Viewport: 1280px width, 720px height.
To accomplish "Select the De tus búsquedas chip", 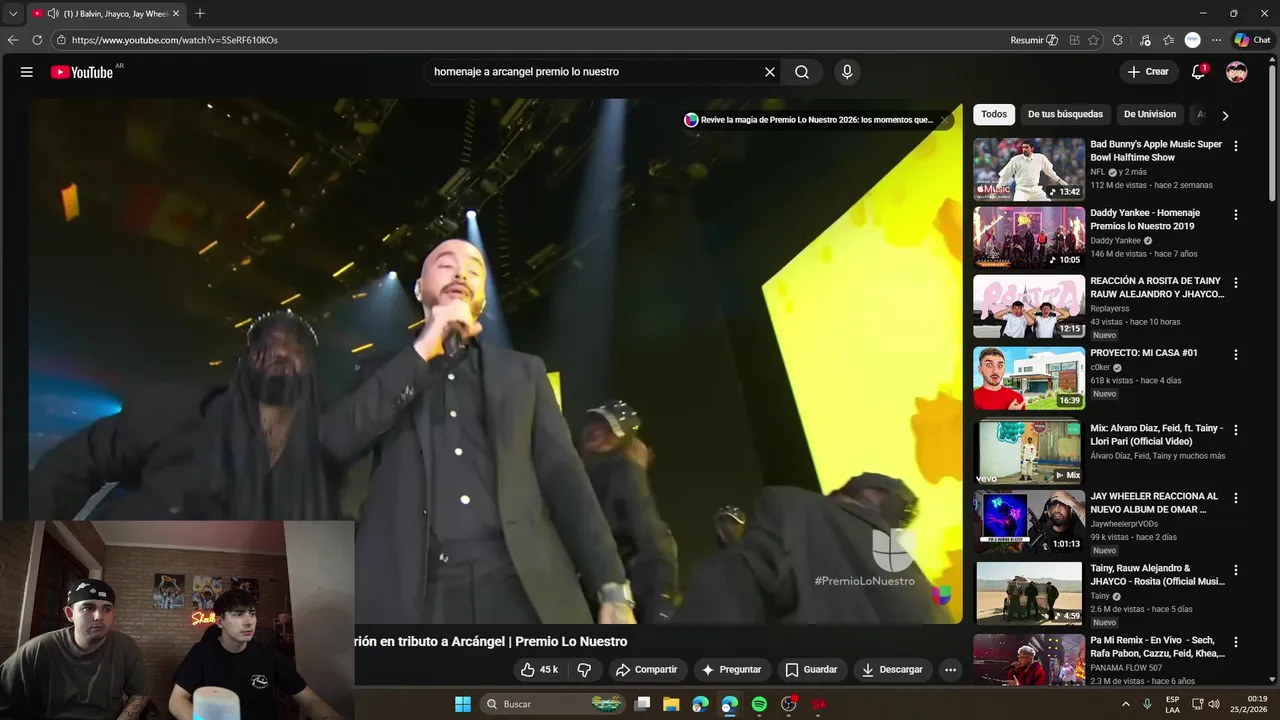I will 1065,115.
